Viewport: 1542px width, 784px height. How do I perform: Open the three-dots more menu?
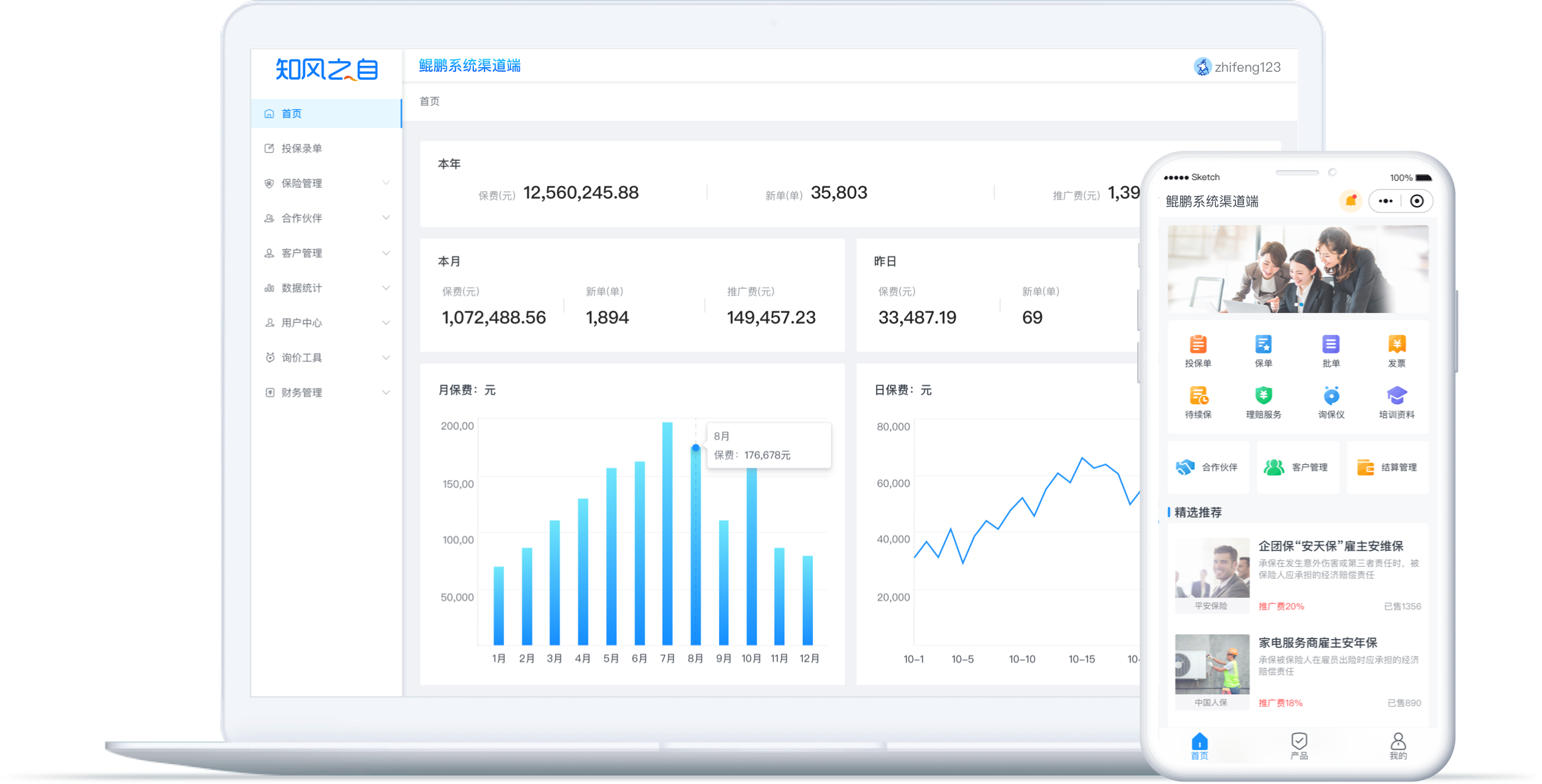[x=1385, y=201]
